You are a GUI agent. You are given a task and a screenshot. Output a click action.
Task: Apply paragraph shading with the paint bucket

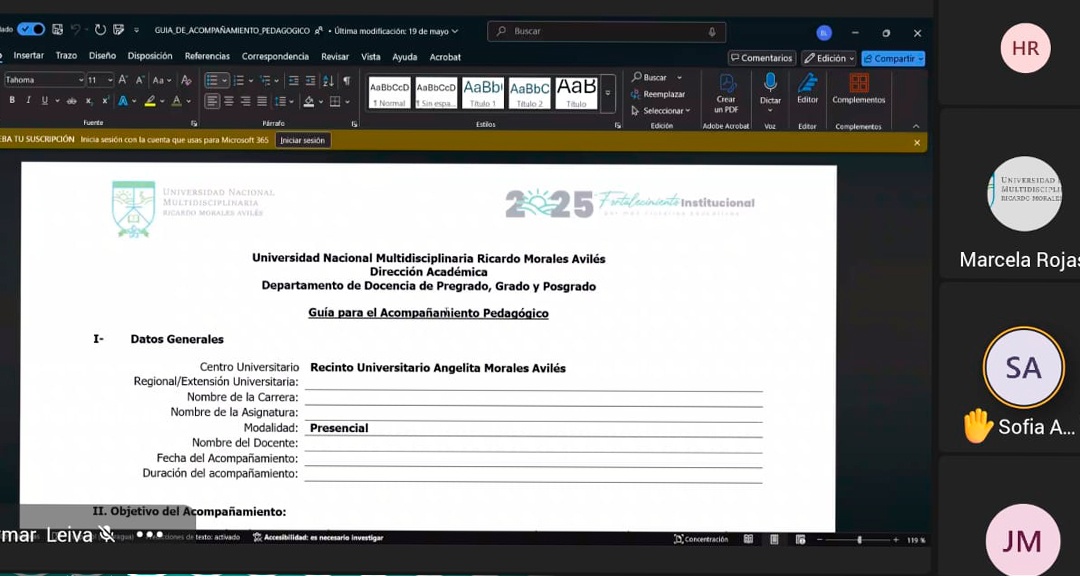(309, 101)
